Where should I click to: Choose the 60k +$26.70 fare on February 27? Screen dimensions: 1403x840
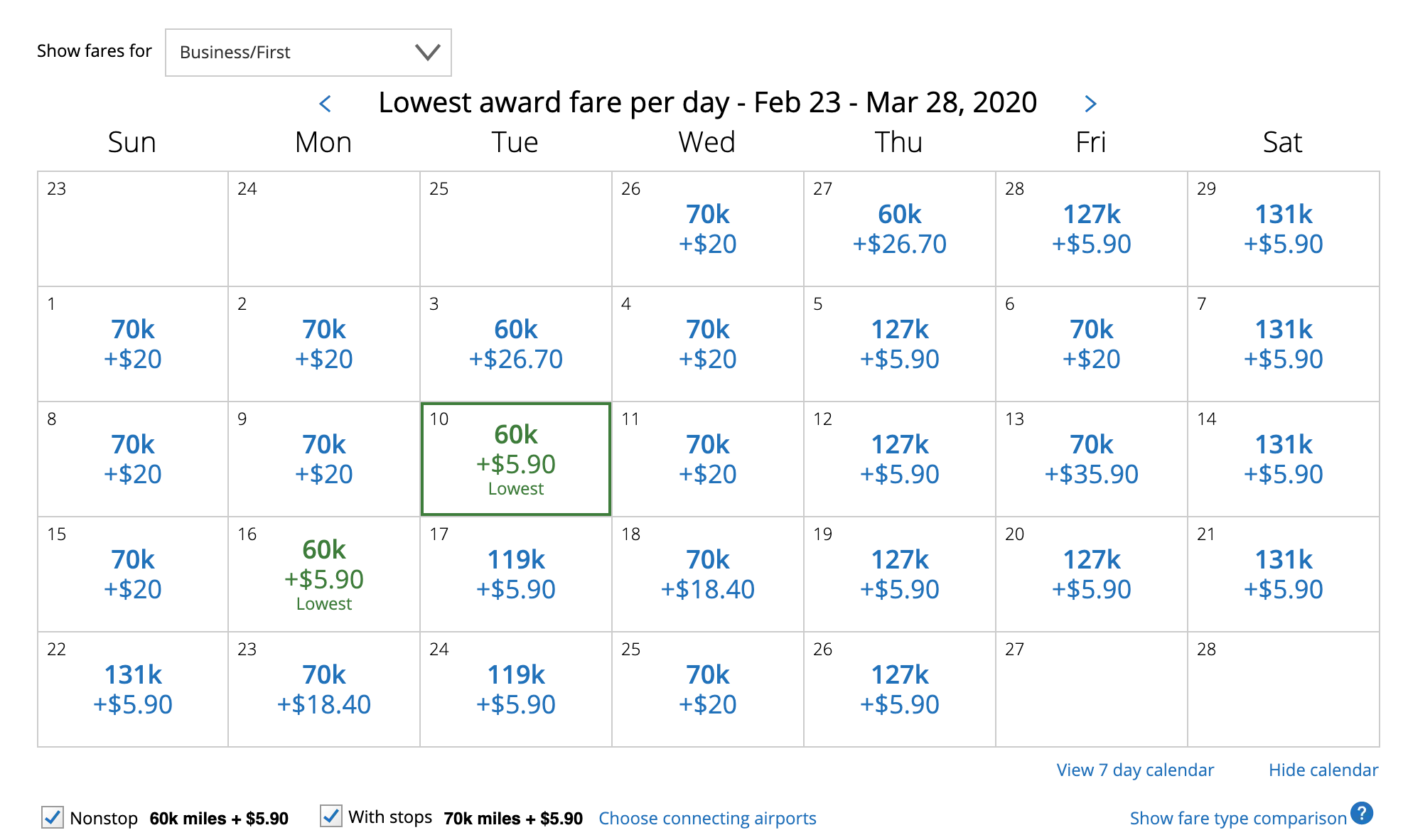click(899, 229)
